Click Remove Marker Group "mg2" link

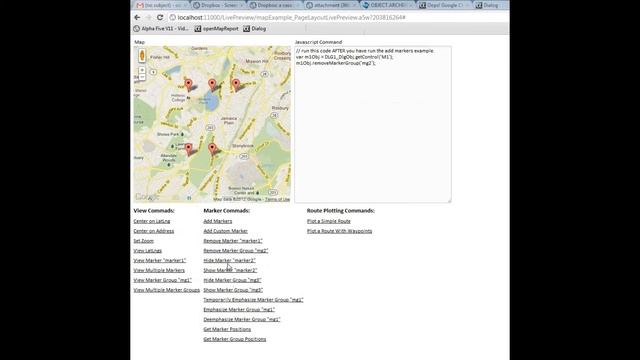(x=236, y=251)
